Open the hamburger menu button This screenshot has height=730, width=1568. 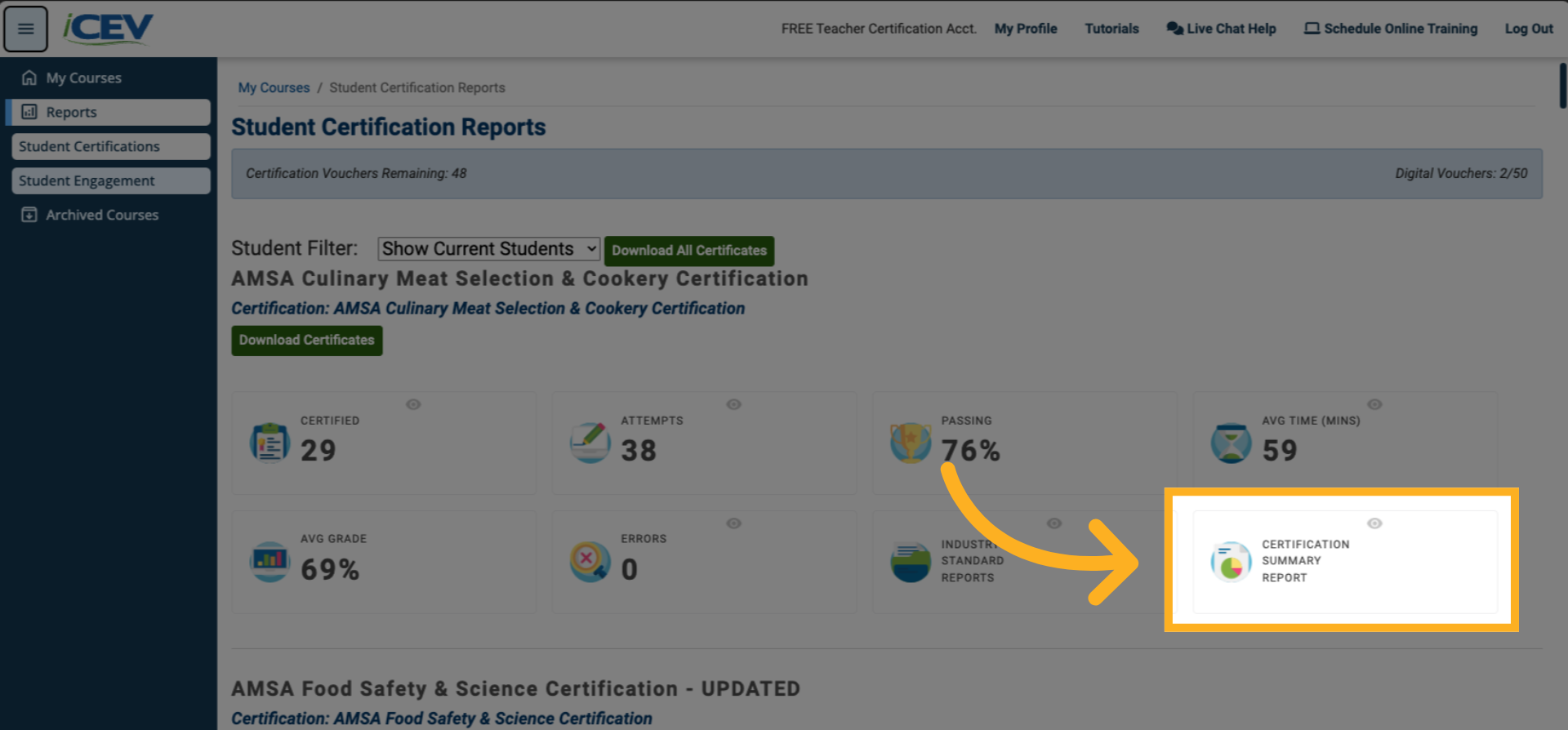[x=26, y=29]
